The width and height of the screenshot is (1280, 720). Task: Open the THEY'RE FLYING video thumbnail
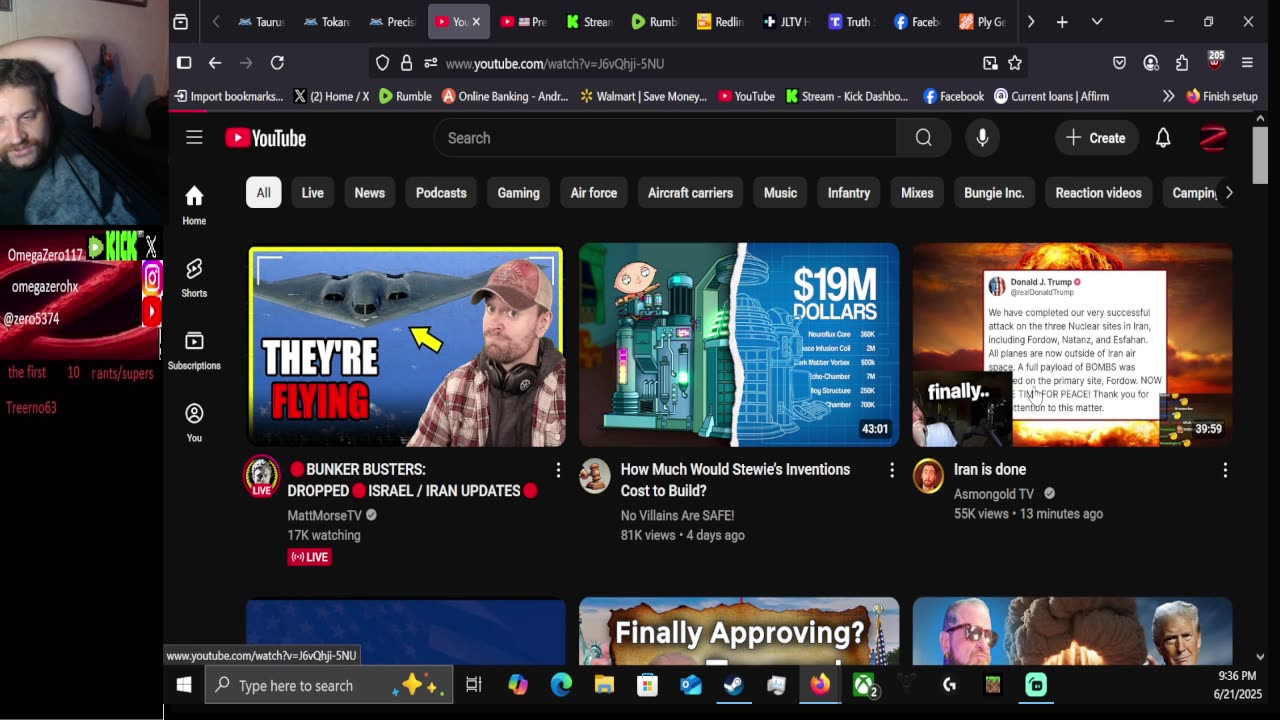[x=406, y=345]
